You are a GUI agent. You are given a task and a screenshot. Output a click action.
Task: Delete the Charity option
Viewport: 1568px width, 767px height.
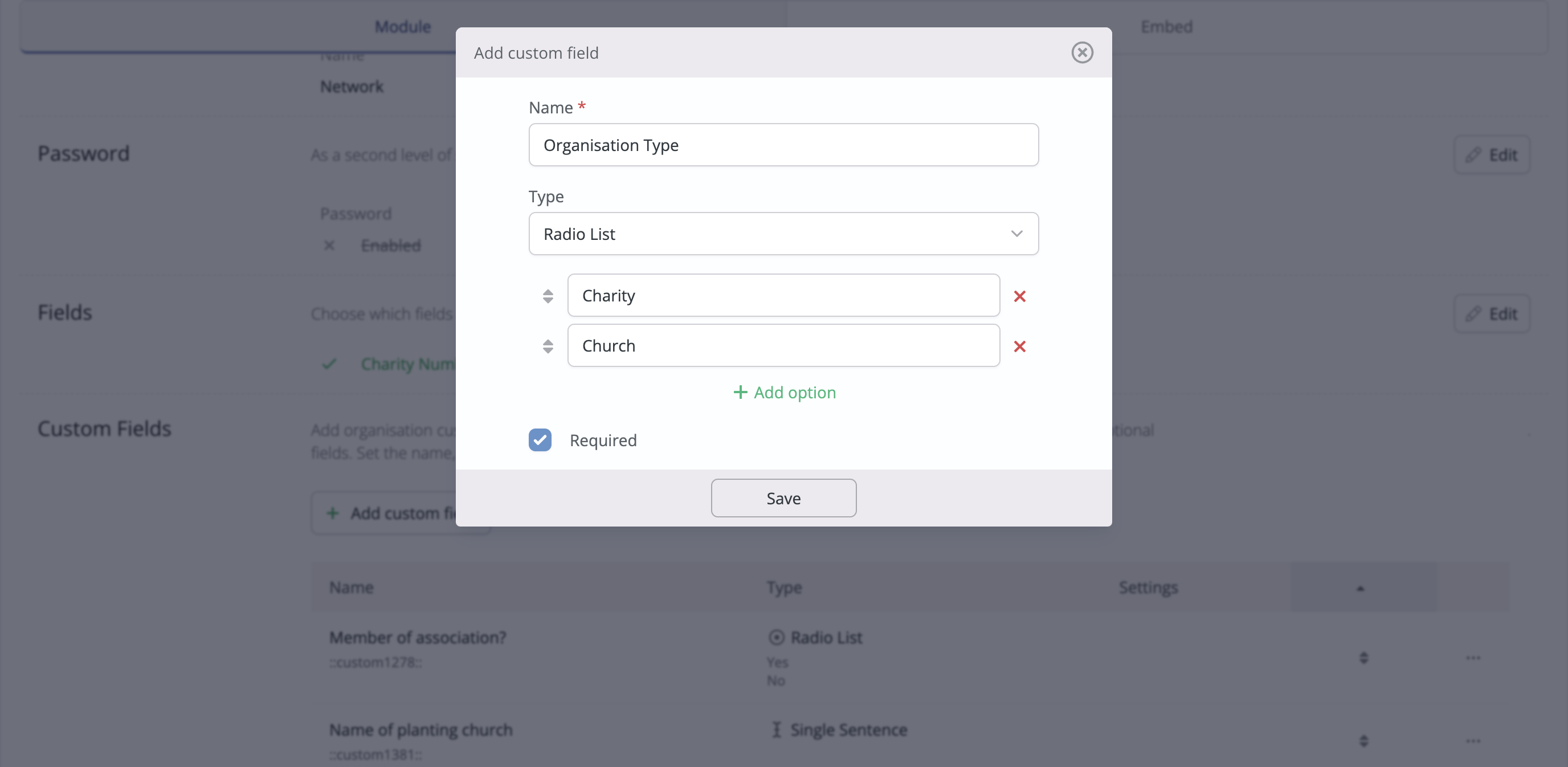pyautogui.click(x=1019, y=296)
